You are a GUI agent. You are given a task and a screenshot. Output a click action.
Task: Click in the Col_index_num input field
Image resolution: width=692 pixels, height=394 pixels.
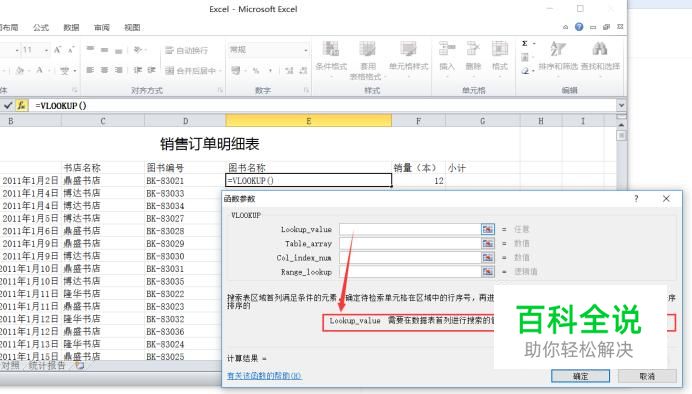pos(410,257)
